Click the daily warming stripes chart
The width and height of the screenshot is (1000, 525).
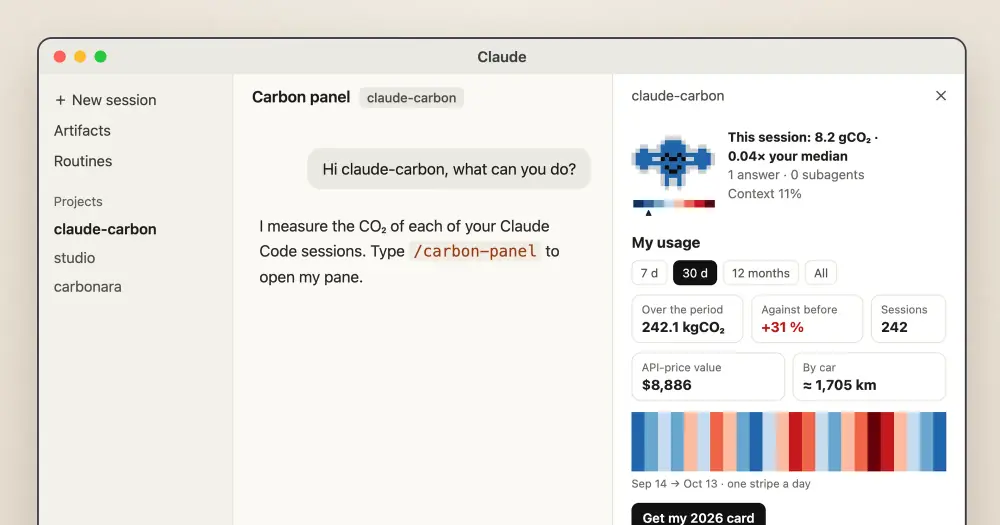point(789,441)
